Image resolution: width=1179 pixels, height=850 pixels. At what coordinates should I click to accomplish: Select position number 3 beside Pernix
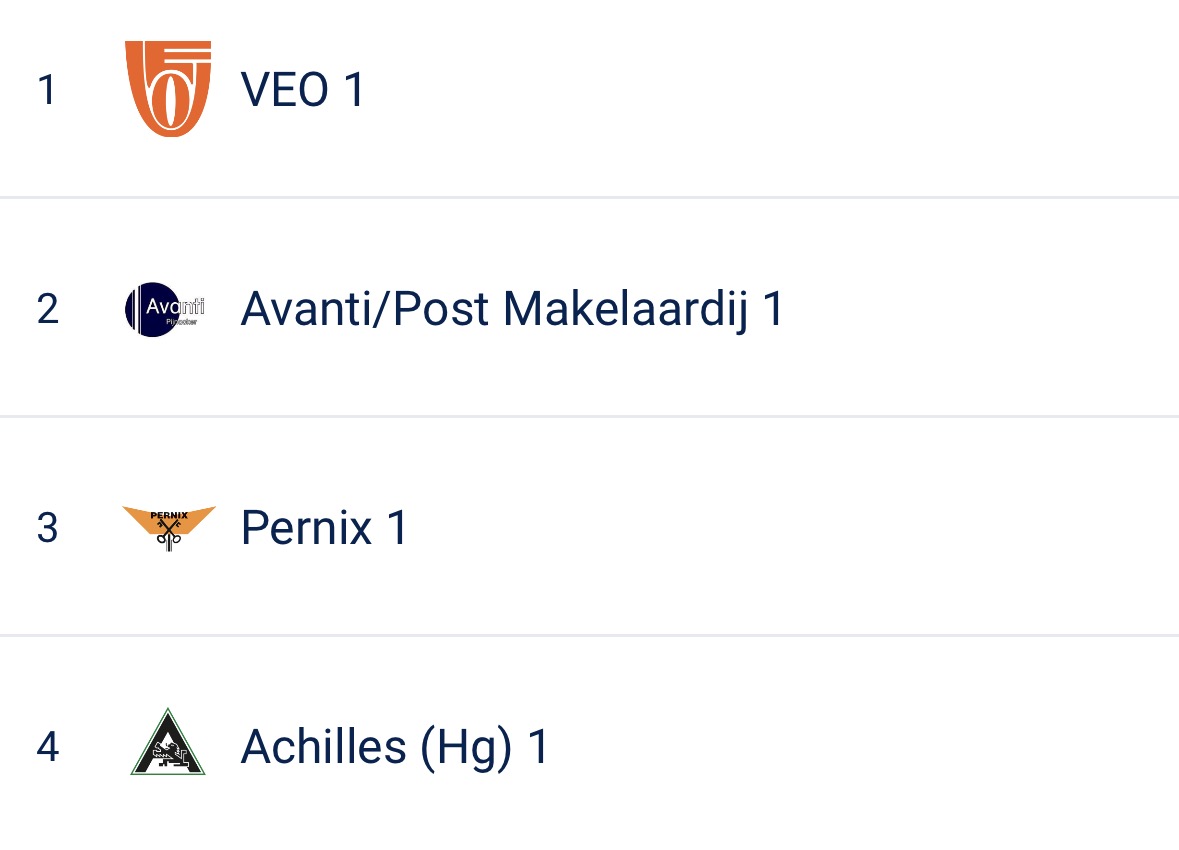coord(47,528)
